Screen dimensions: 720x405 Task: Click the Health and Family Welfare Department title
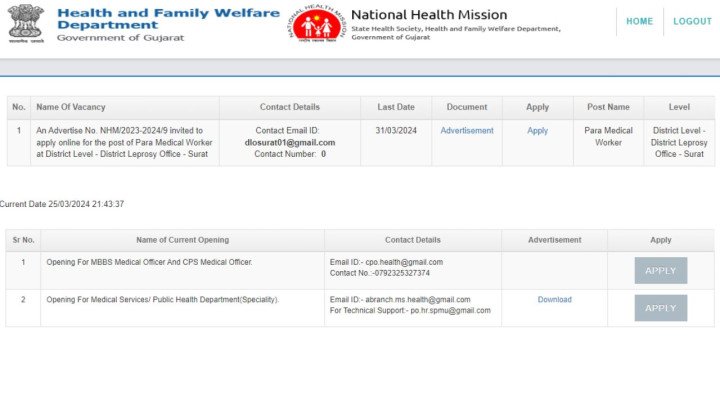[168, 18]
